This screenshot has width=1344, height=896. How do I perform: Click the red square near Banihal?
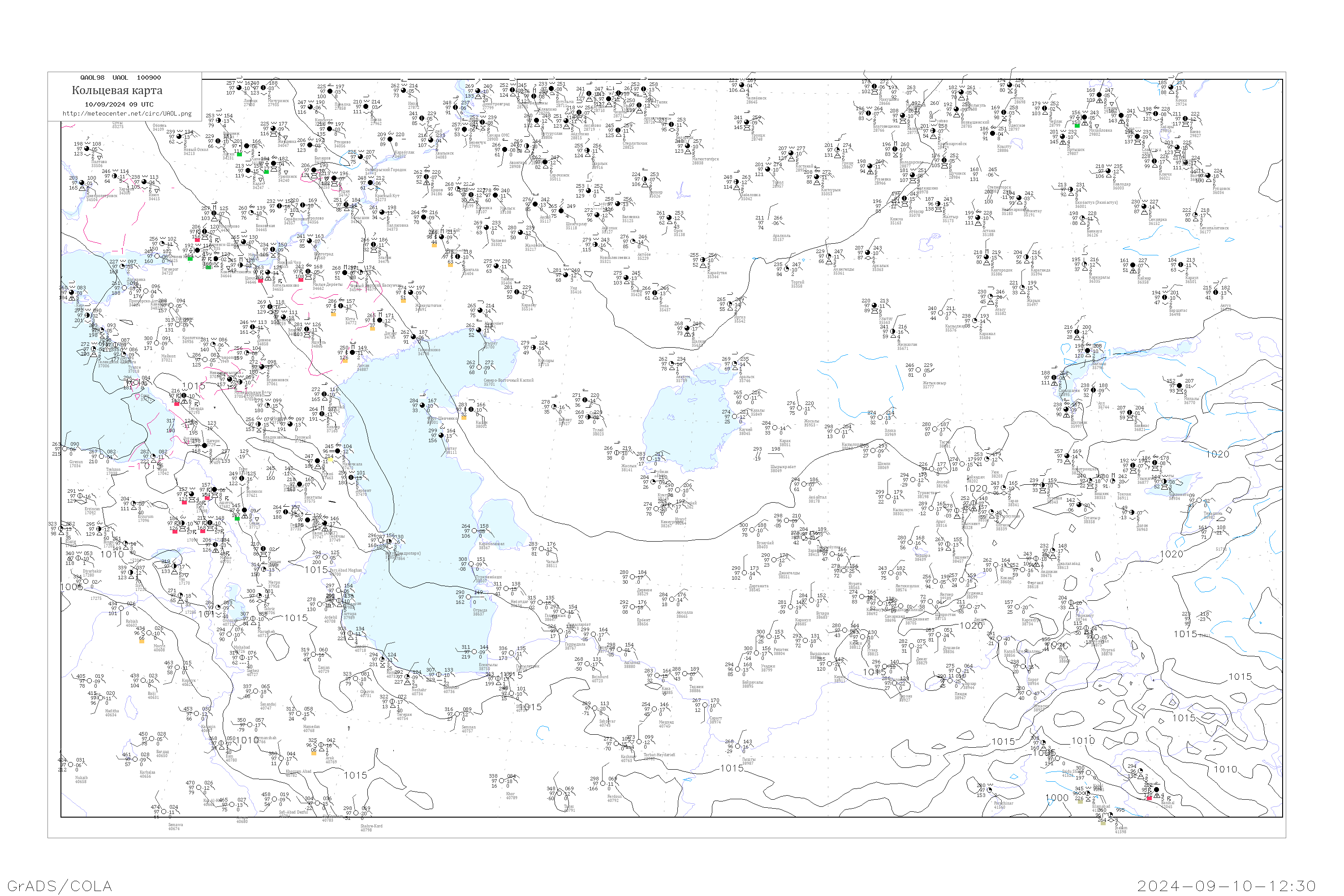click(x=1150, y=798)
